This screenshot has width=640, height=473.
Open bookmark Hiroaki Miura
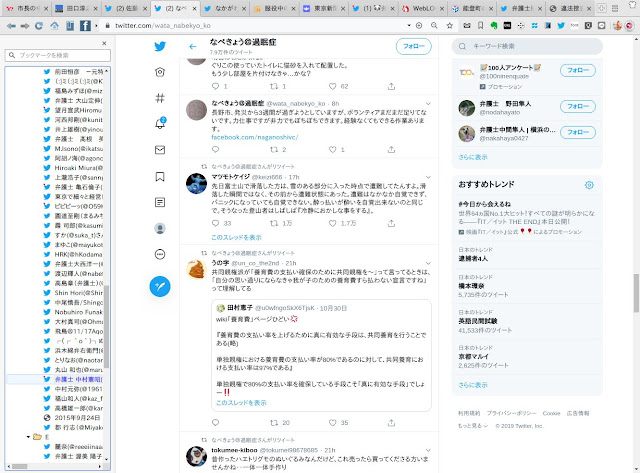(x=74, y=168)
